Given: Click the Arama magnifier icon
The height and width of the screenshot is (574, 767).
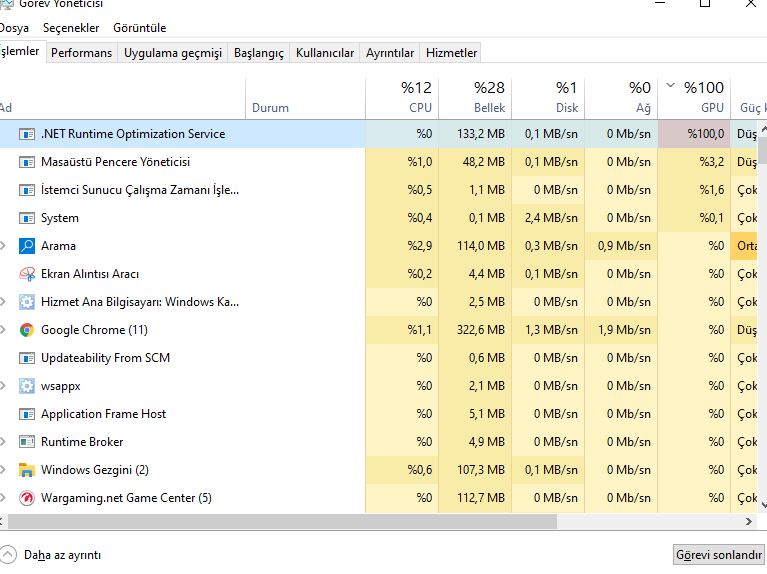Looking at the screenshot, I should click(x=26, y=246).
